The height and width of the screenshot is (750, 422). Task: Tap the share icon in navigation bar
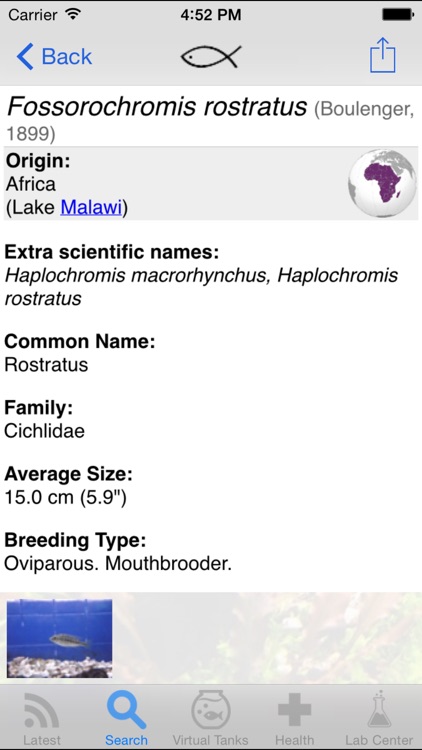coord(383,55)
